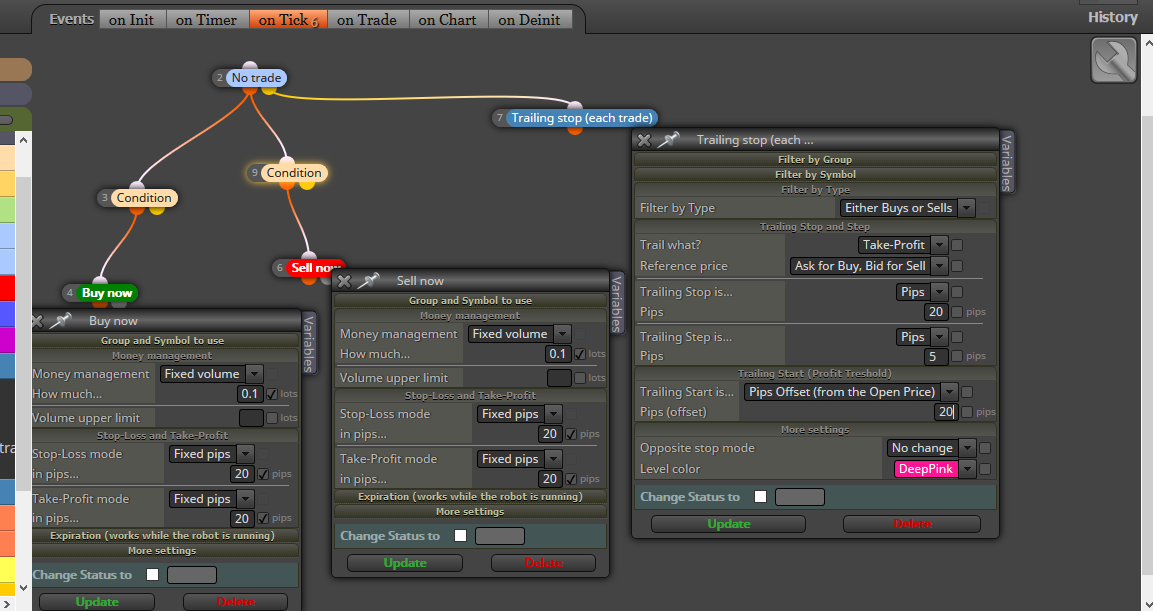Expand Filter by Symbol section
This screenshot has width=1153, height=611.
pyautogui.click(x=815, y=174)
